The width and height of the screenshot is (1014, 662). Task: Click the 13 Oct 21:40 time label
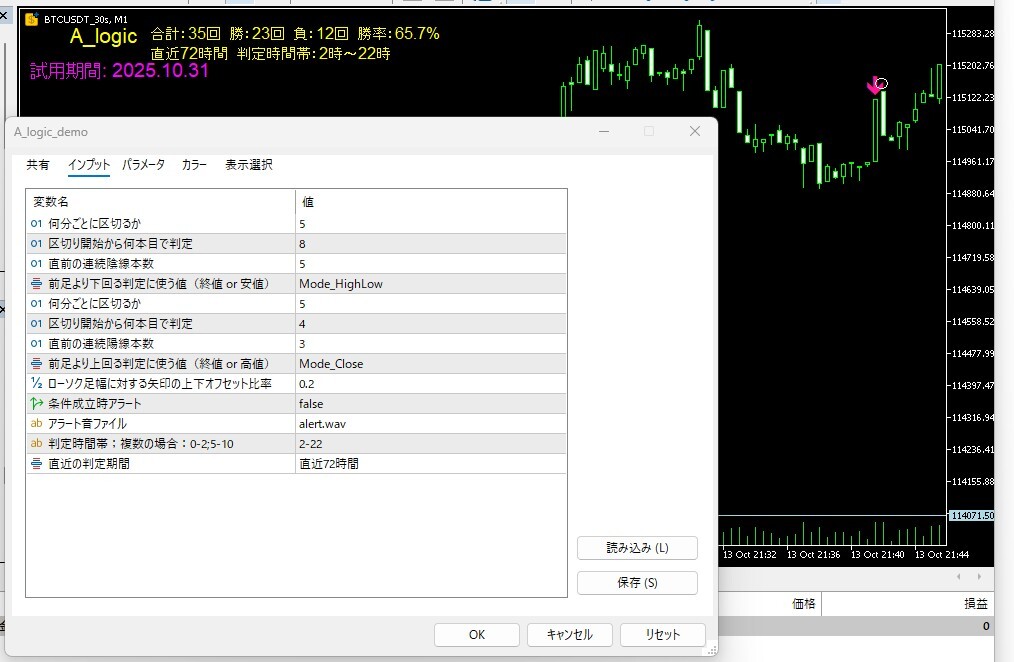877,555
